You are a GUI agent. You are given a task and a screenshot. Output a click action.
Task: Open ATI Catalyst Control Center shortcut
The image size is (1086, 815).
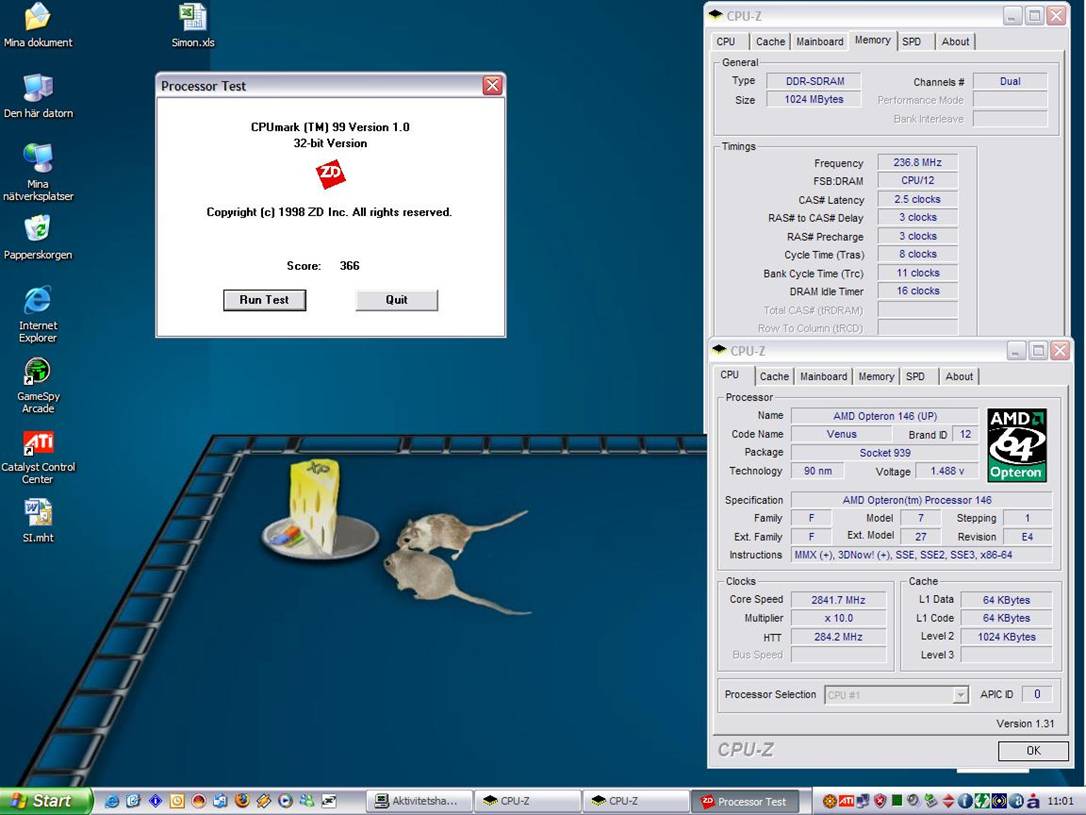point(37,456)
